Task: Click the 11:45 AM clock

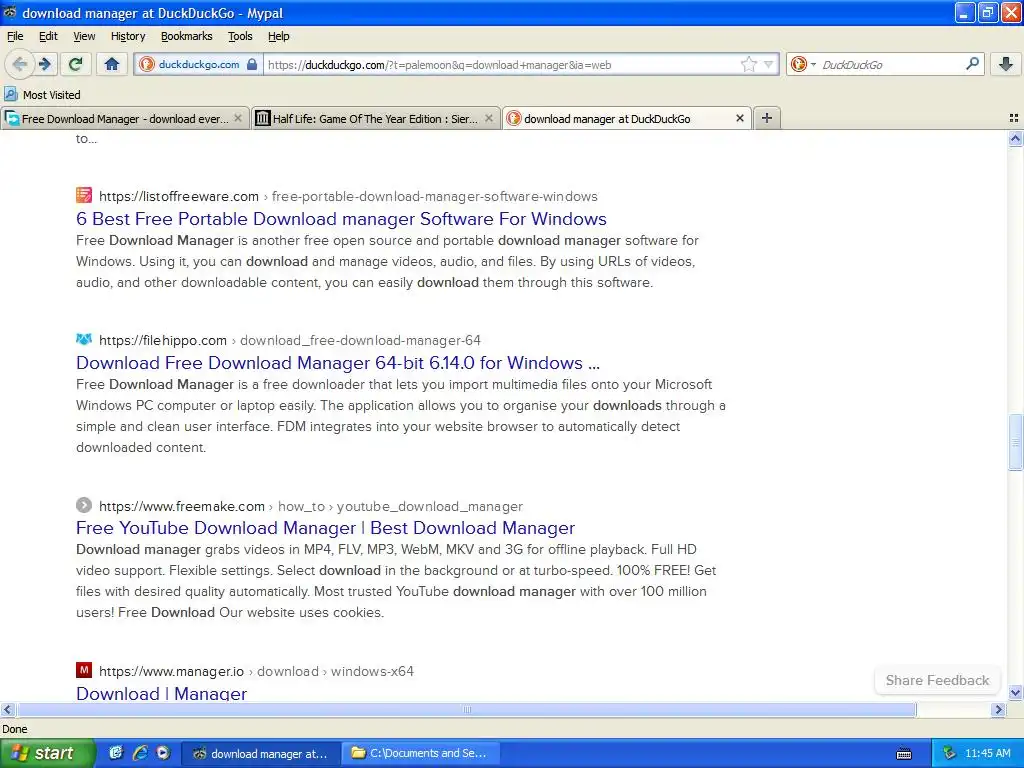Action: pos(987,754)
